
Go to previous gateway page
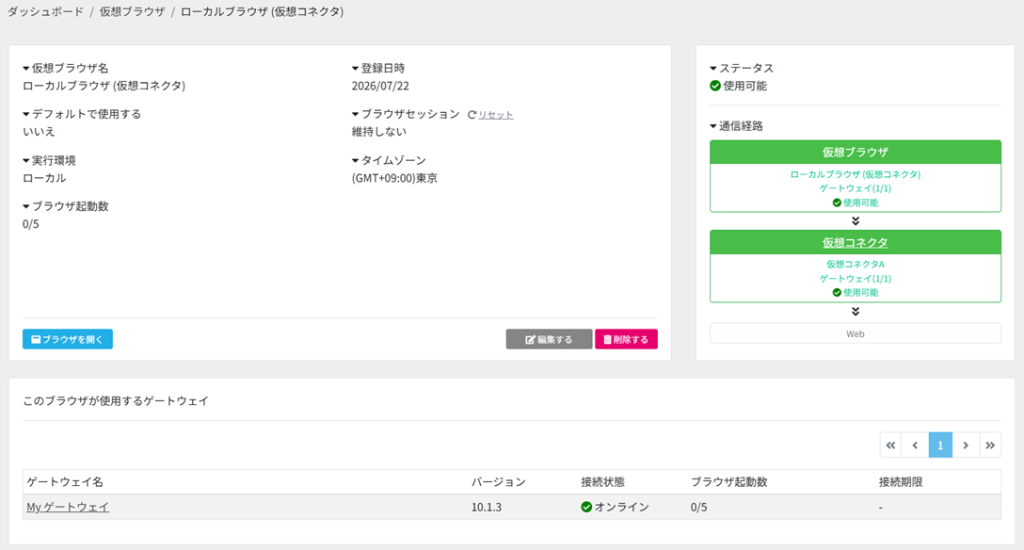915,445
